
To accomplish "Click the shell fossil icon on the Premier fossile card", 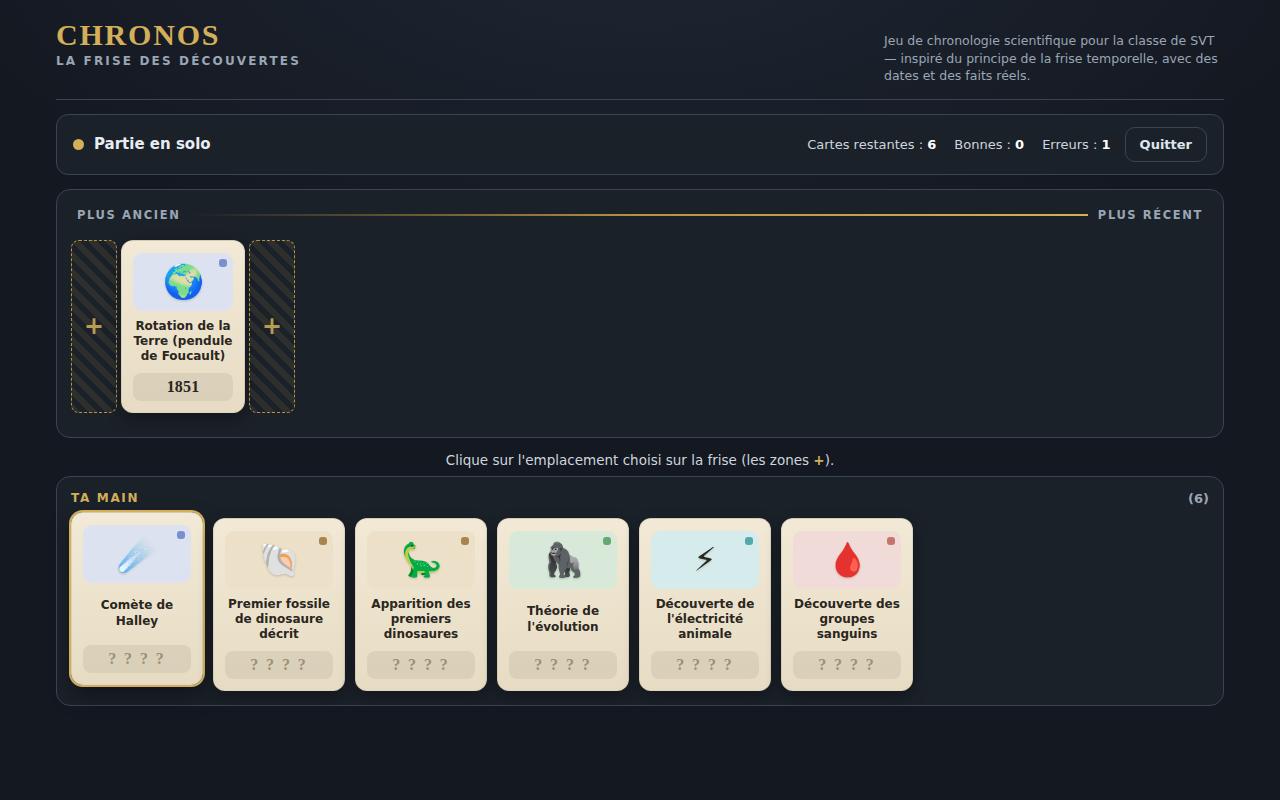I will [x=279, y=560].
